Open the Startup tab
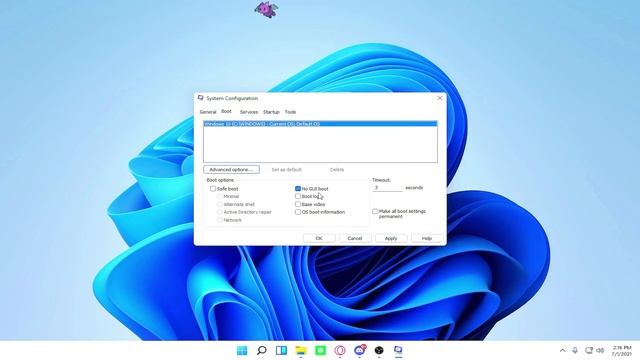 click(271, 112)
